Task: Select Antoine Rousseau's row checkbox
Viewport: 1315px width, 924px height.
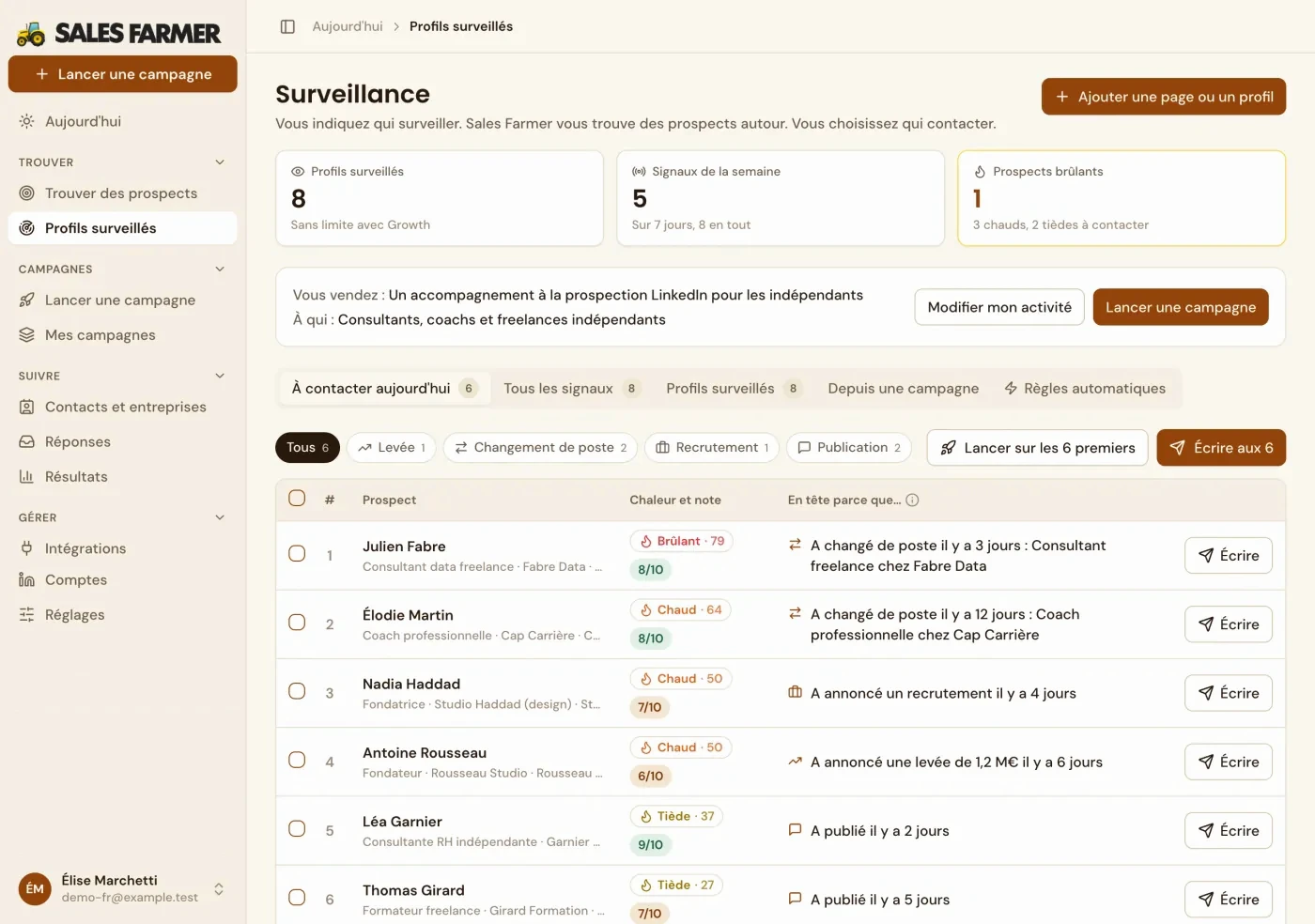Action: (297, 760)
